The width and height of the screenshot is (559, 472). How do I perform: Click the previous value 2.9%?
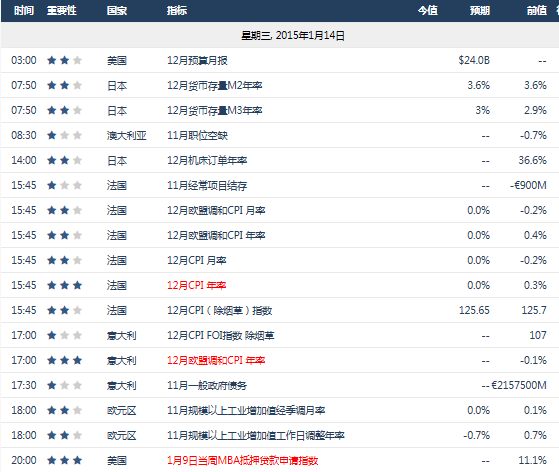coord(535,110)
